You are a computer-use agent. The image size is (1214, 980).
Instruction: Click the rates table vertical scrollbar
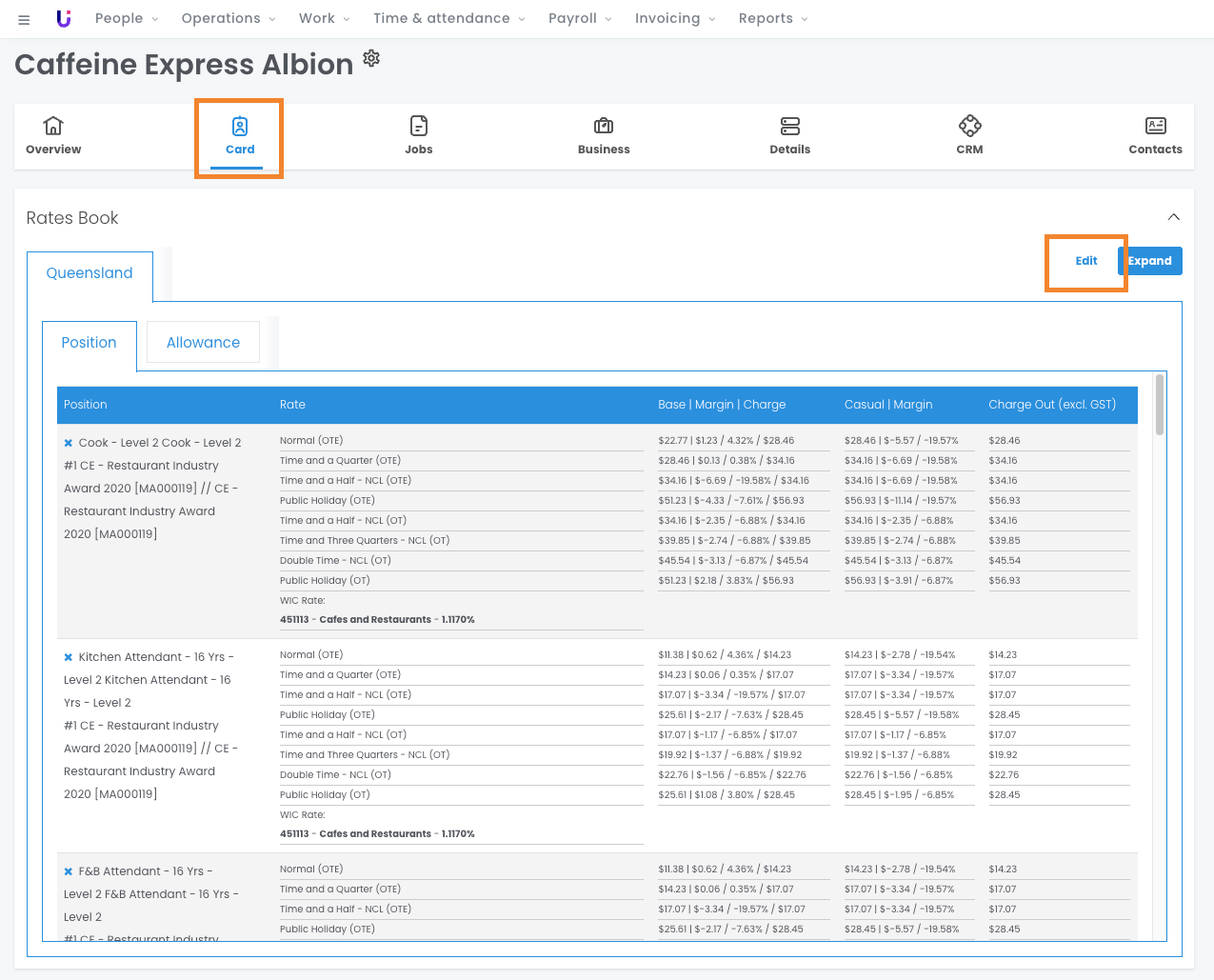point(1159,406)
